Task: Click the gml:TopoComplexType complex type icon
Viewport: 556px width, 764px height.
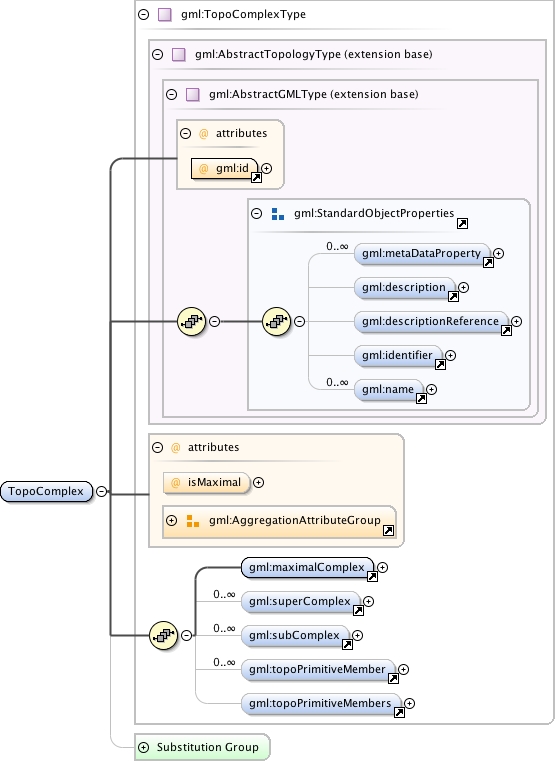Action: (x=165, y=15)
